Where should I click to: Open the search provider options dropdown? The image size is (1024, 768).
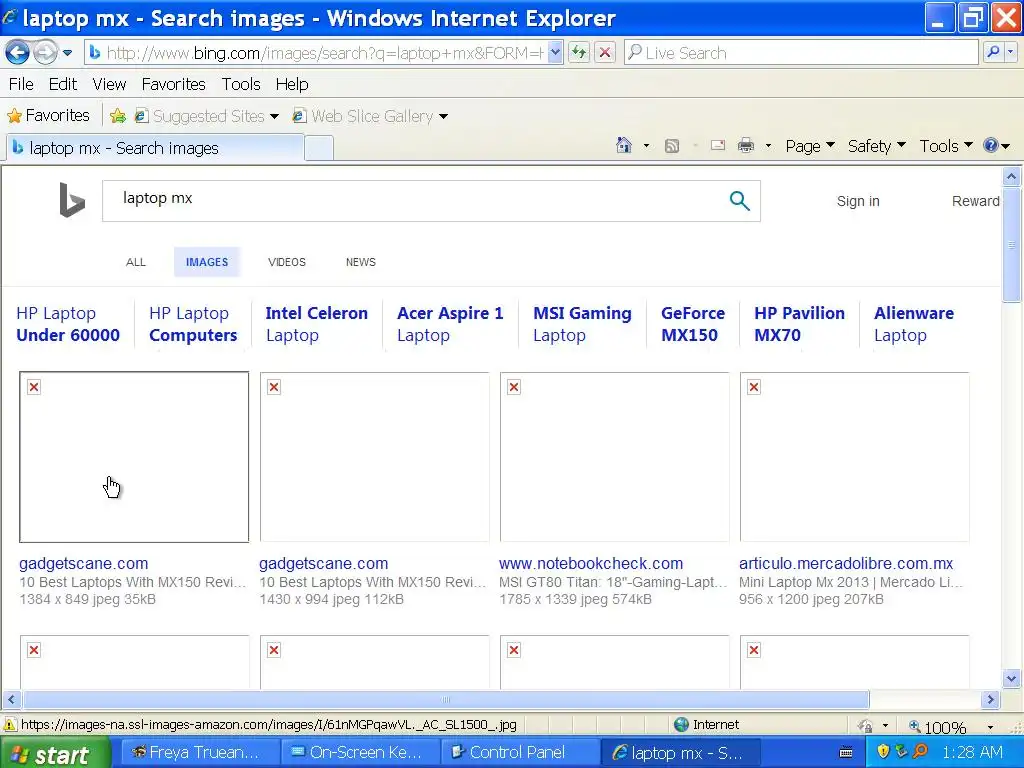coord(1011,53)
